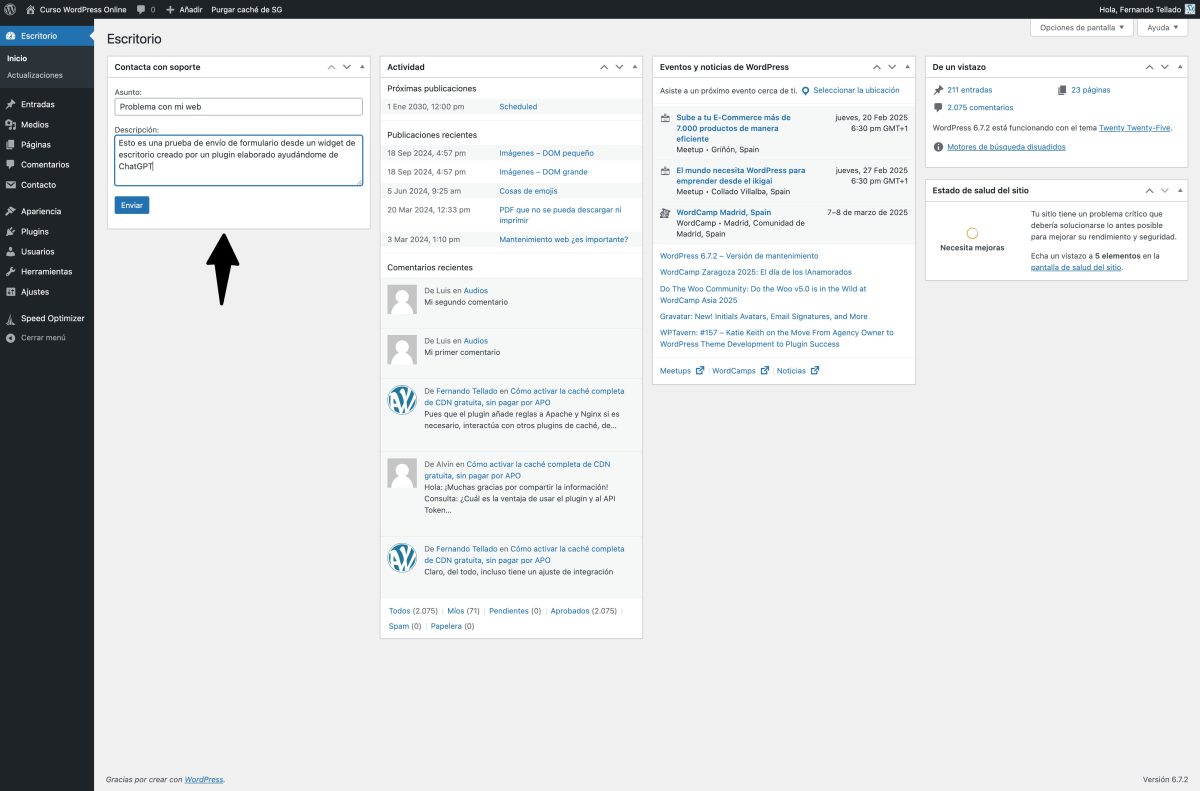Click the comments bubble icon in the admin bar
This screenshot has height=791, width=1200.
[143, 9]
